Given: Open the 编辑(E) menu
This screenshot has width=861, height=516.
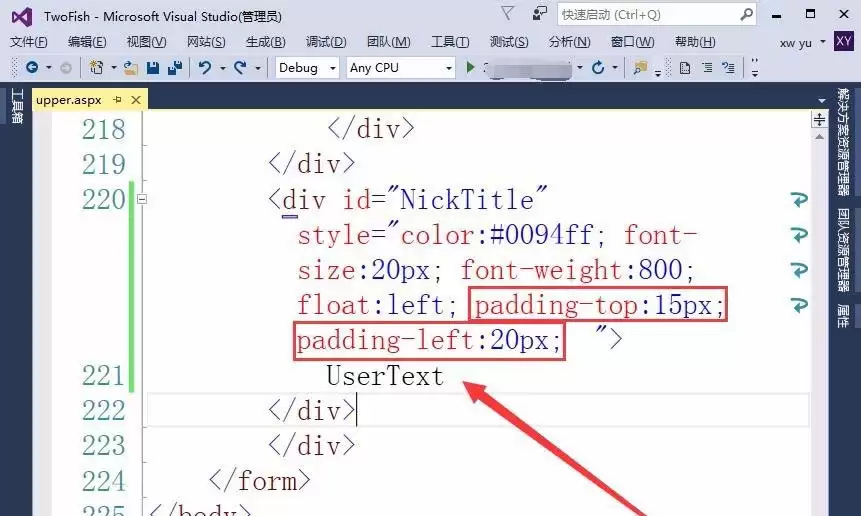Looking at the screenshot, I should point(87,42).
